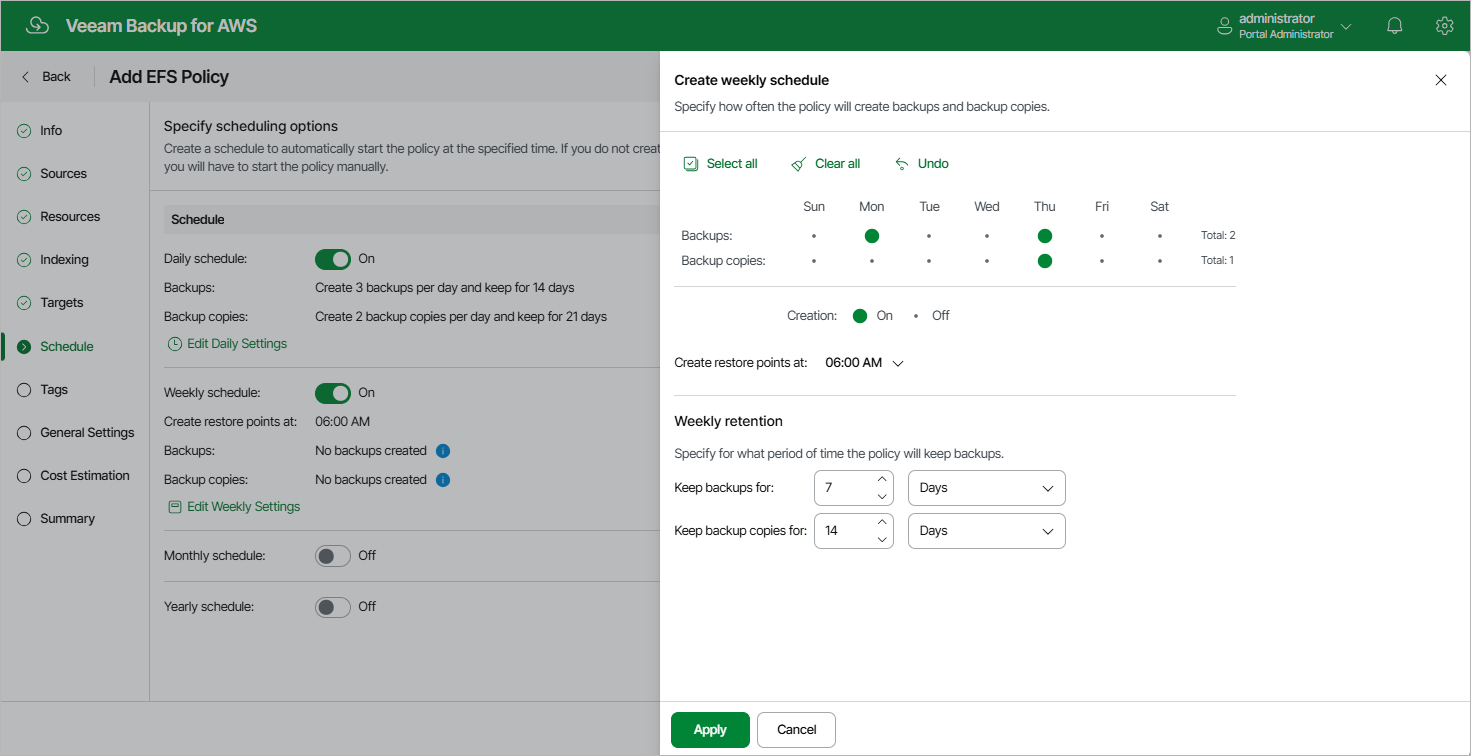Image resolution: width=1471 pixels, height=756 pixels.
Task: Open the General Settings wizard step
Action: coord(87,433)
